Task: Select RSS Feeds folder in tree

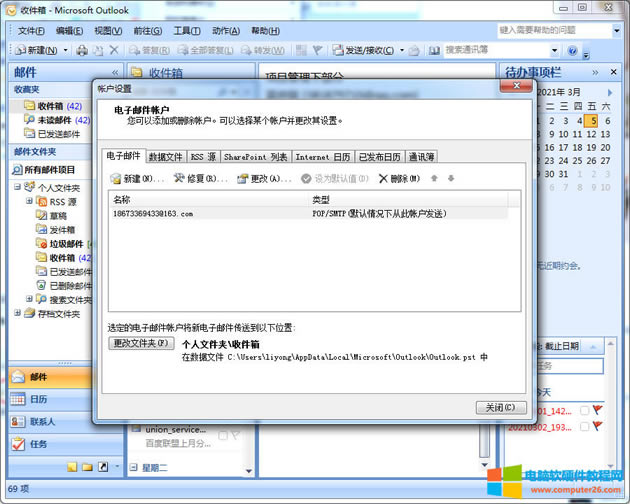Action: [56, 202]
